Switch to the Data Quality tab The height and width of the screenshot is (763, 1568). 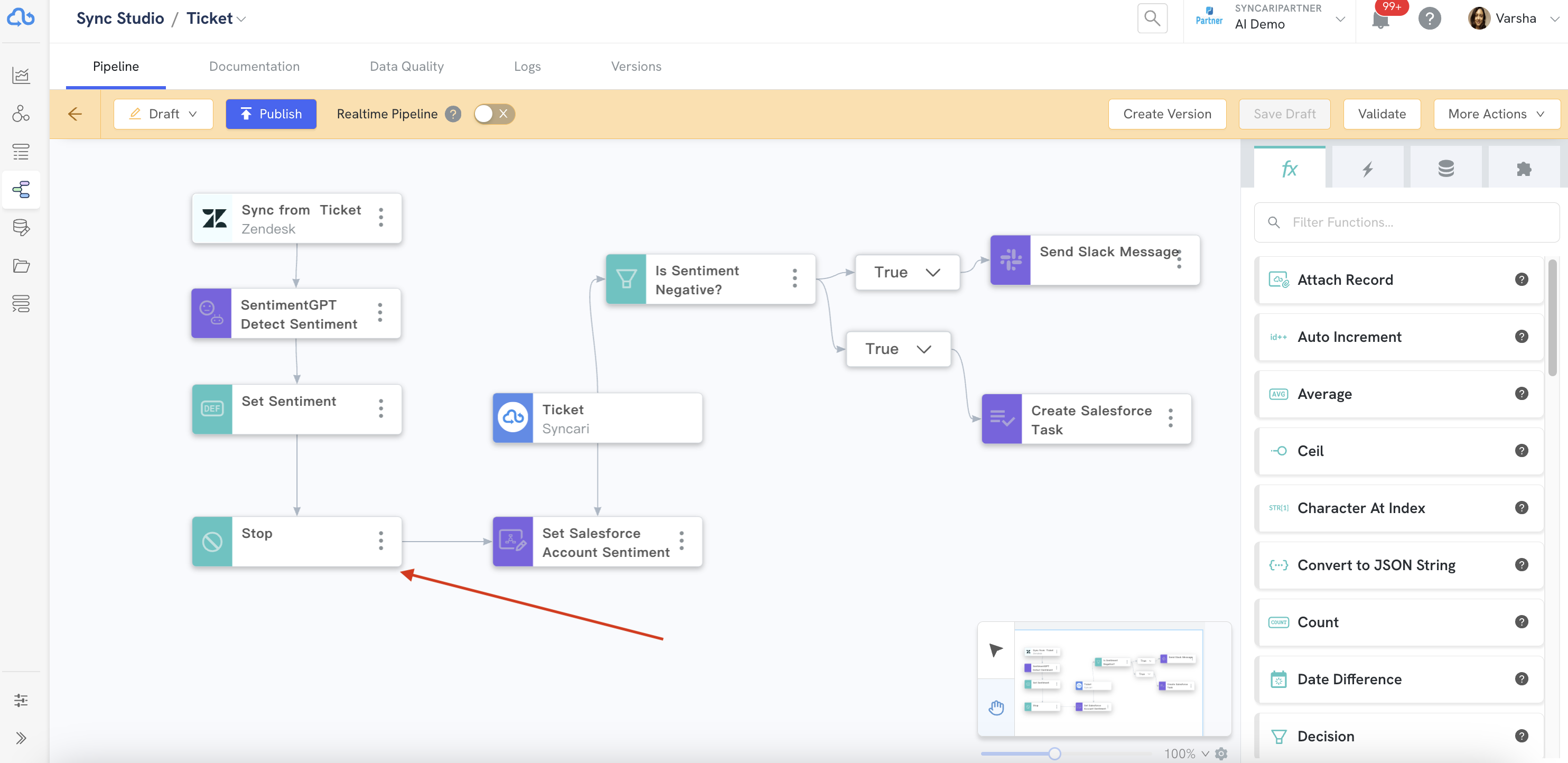point(407,67)
